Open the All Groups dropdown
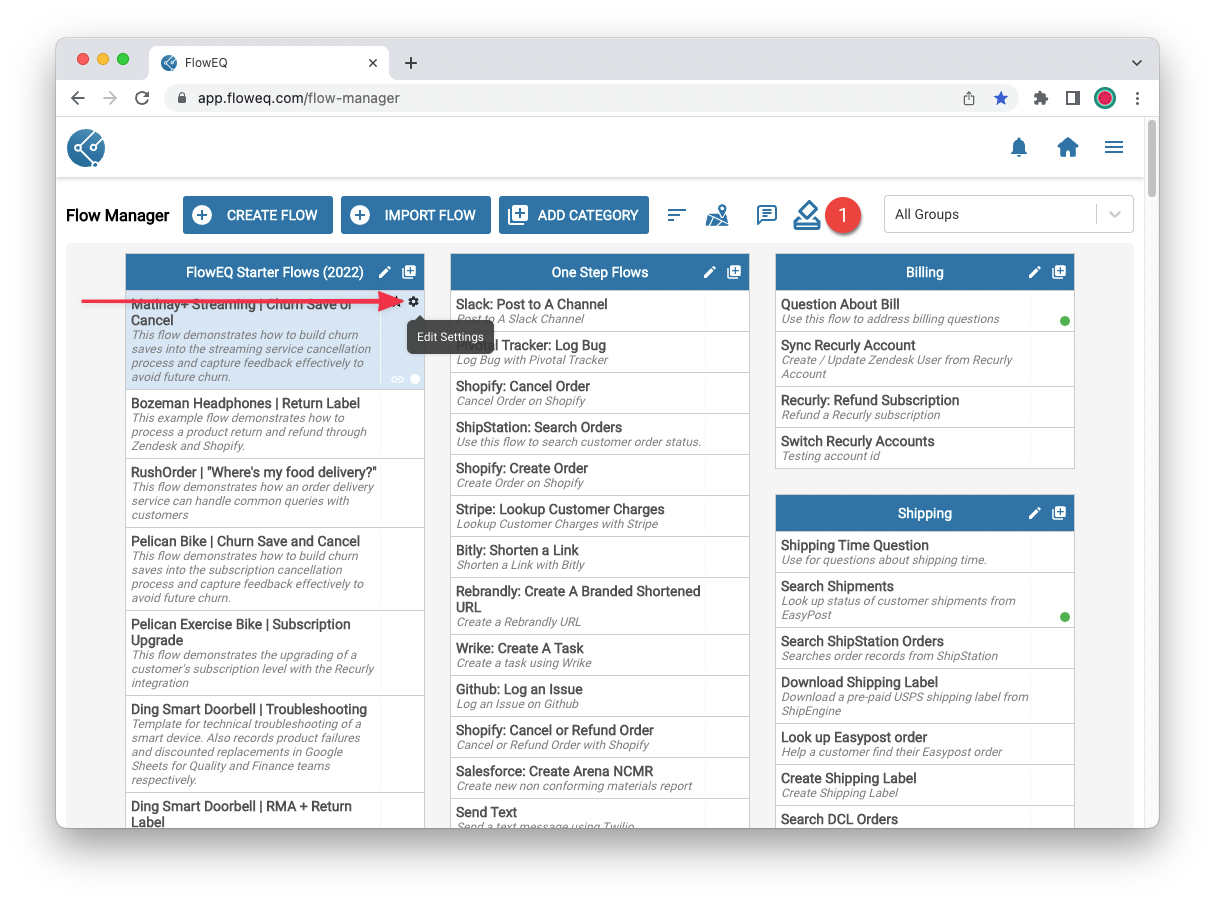The image size is (1215, 902). point(1009,214)
